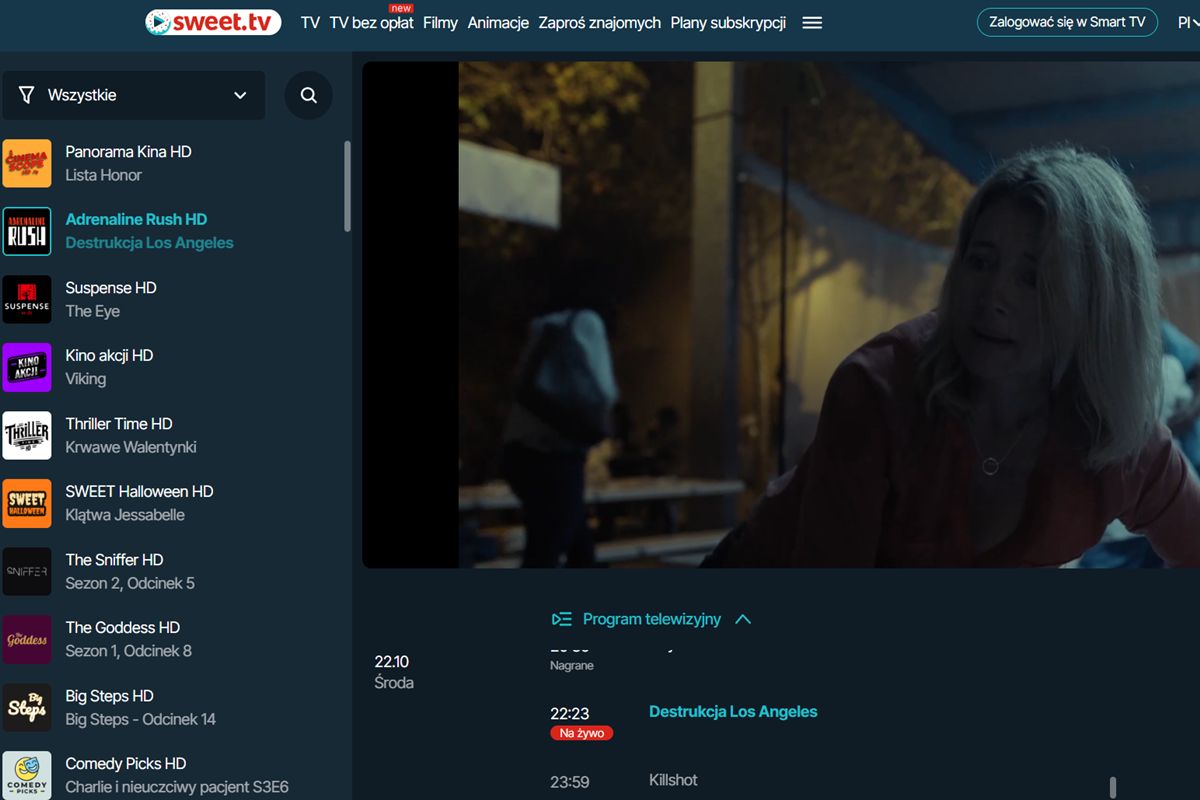Open Zaproś znajomych page
Screen dimensions: 1200x800
pyautogui.click(x=599, y=22)
